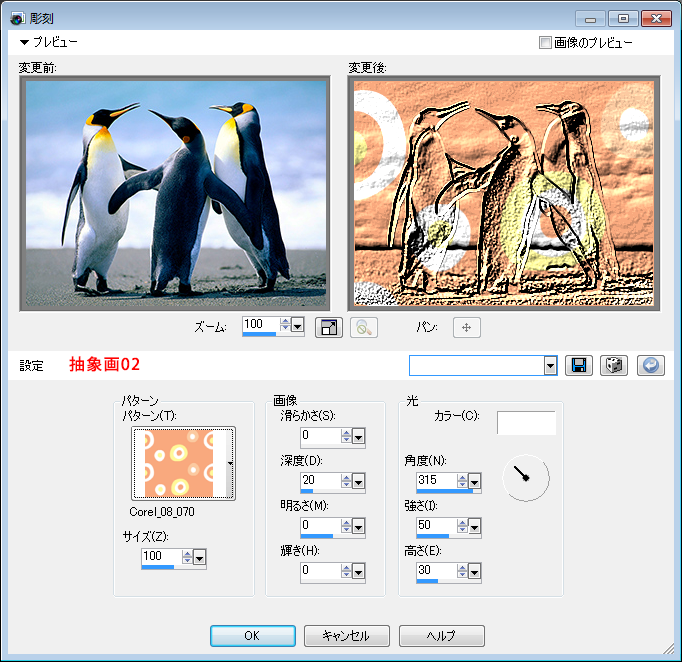Screen dimensions: 682x662
Task: Click the pan navigation icon
Action: click(x=466, y=327)
